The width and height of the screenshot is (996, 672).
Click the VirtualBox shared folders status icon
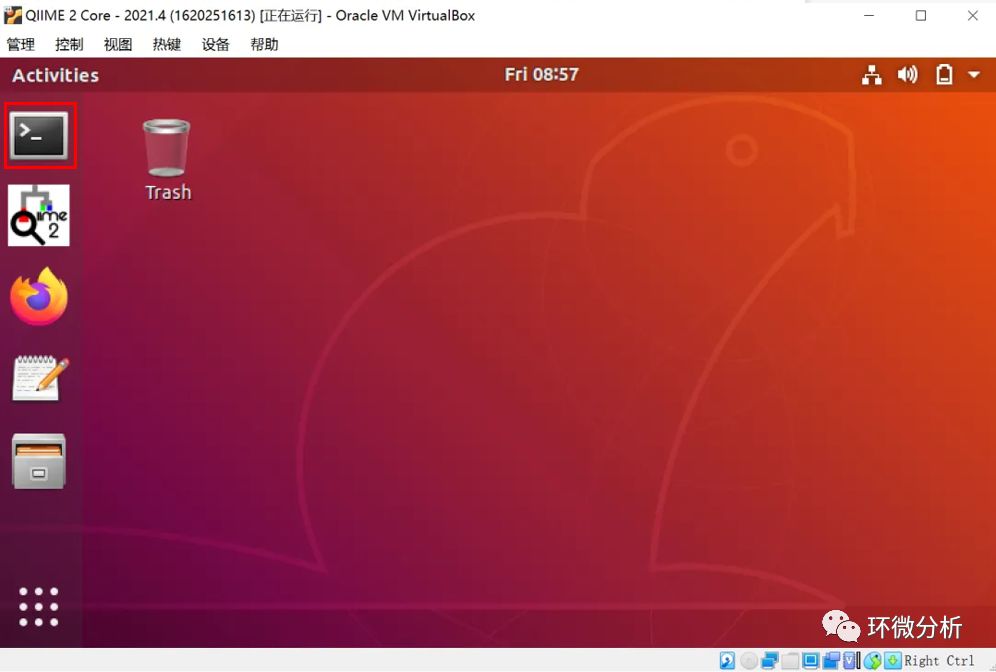pyautogui.click(x=790, y=661)
